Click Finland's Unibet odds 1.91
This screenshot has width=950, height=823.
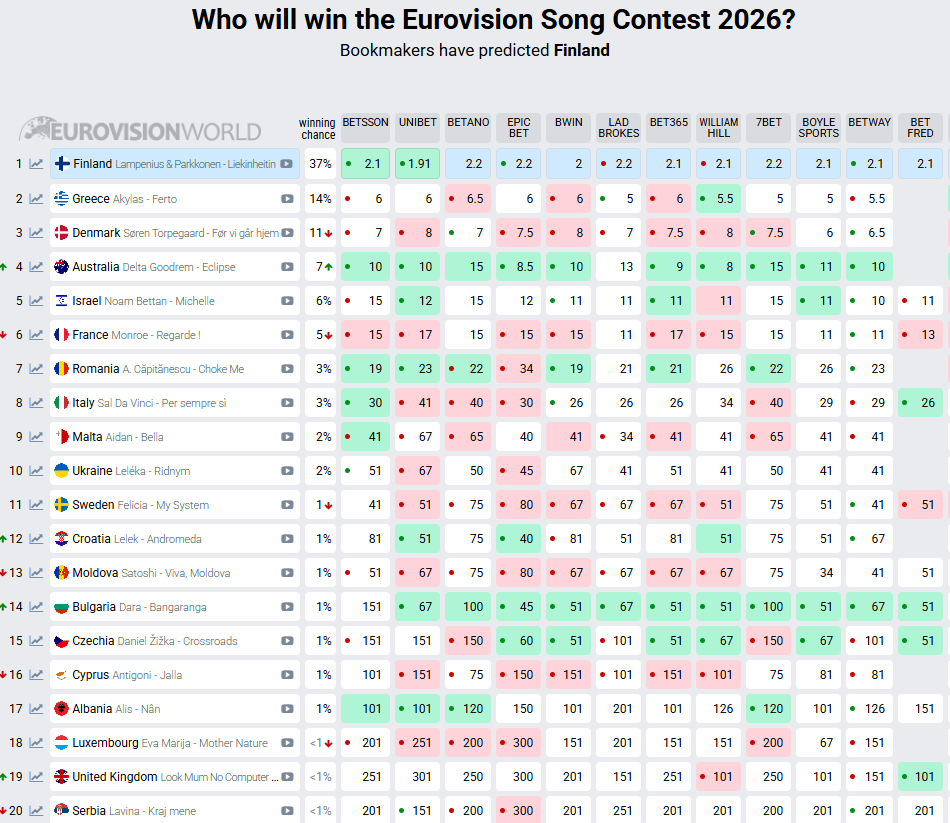click(x=417, y=164)
